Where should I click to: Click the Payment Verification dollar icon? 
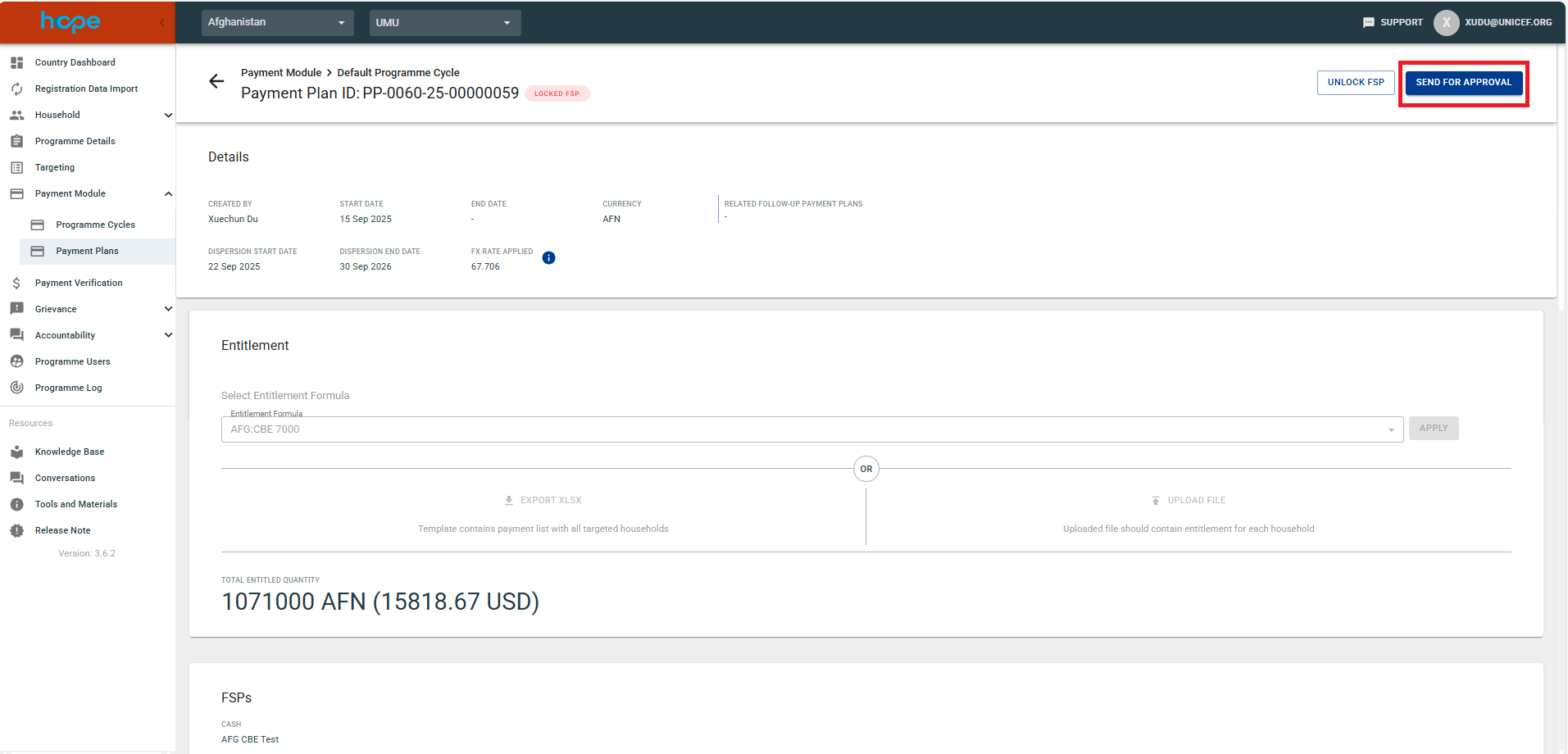[x=16, y=283]
